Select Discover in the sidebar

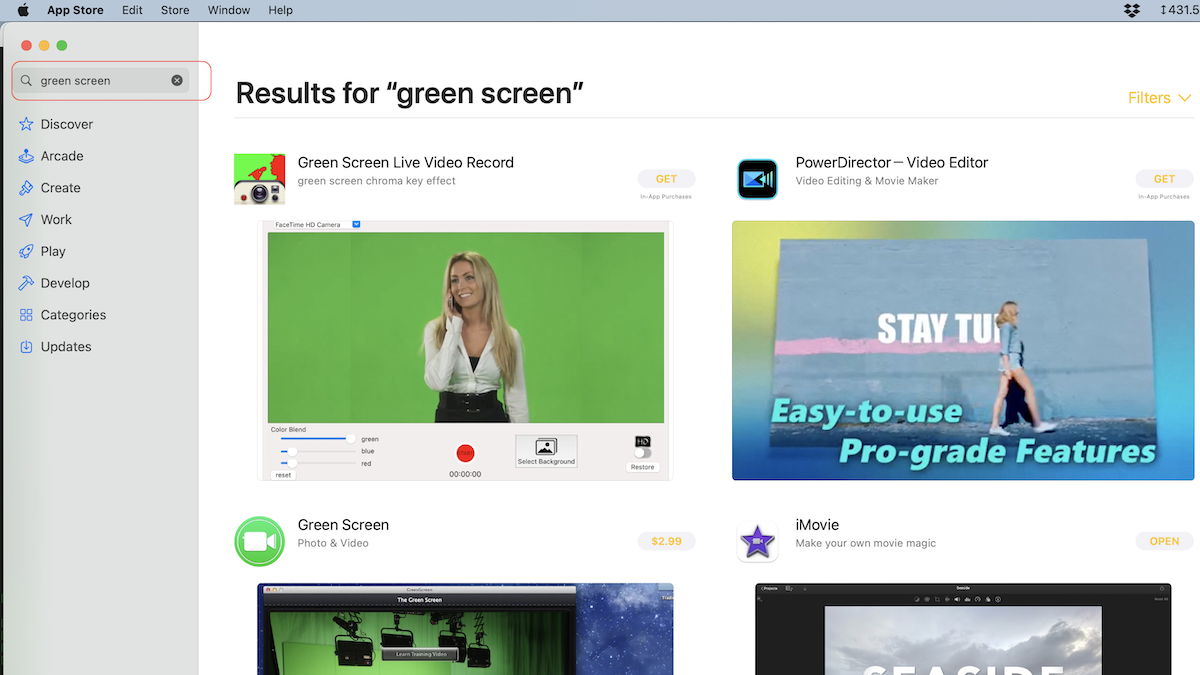coord(67,124)
